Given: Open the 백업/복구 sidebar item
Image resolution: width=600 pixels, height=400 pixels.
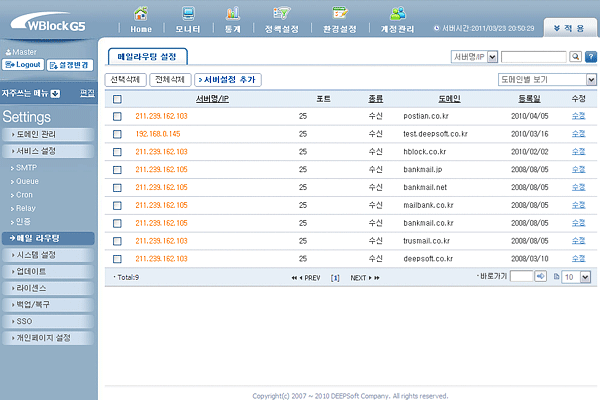Looking at the screenshot, I should tap(48, 305).
